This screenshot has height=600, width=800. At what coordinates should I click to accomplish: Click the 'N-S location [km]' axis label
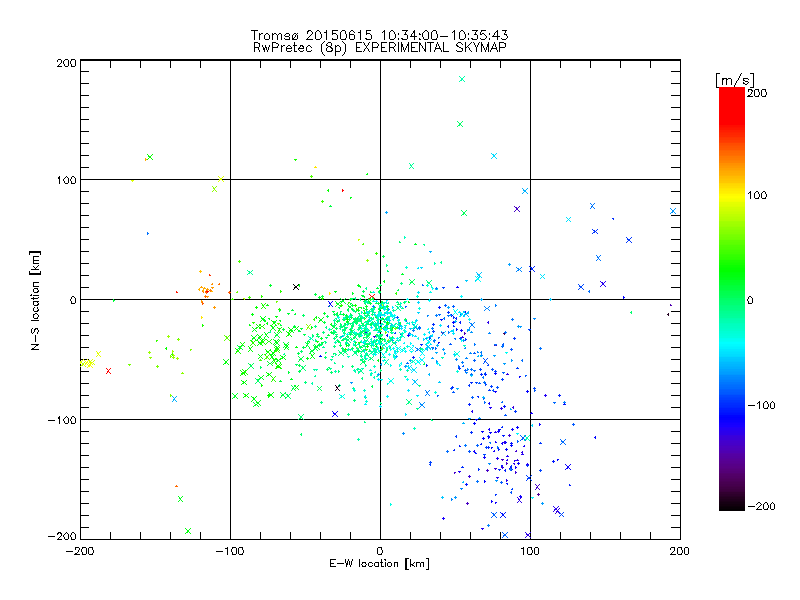35,300
